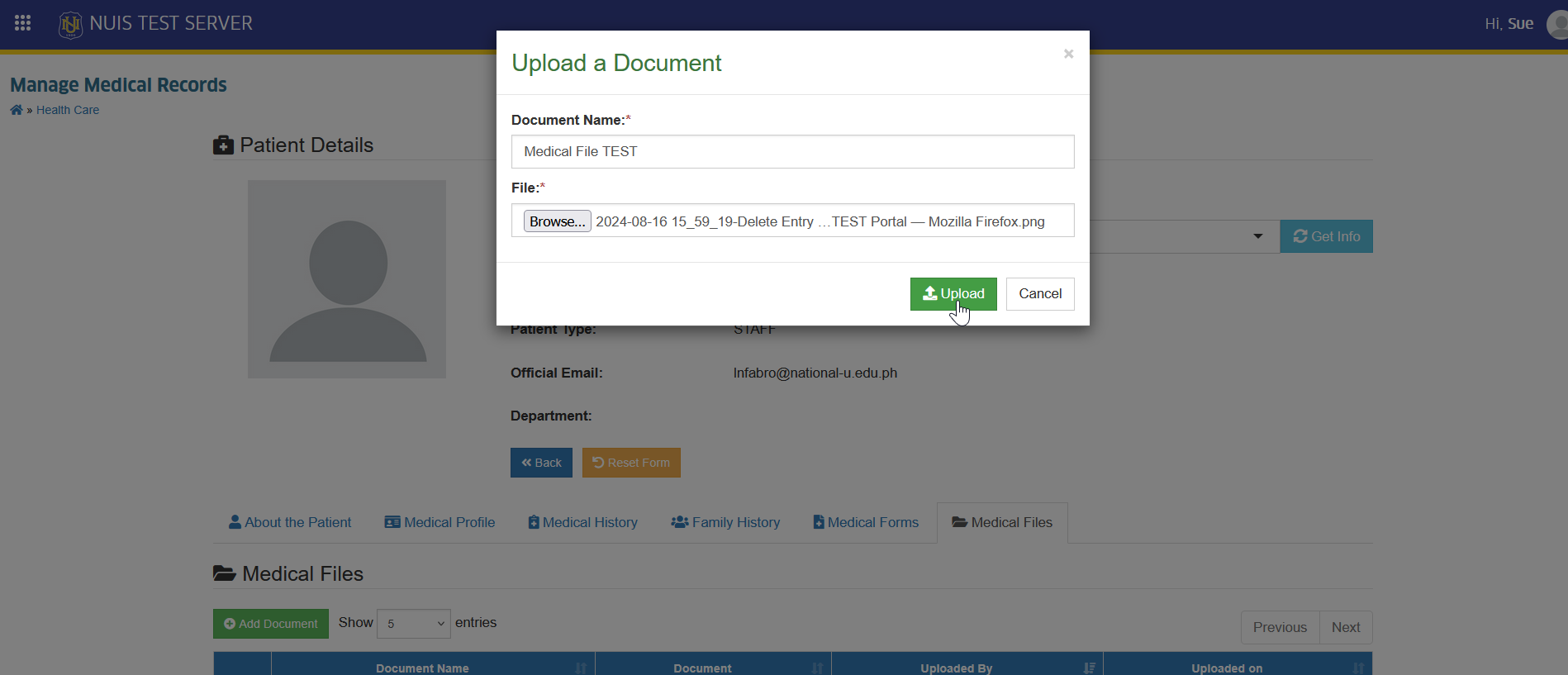1568x675 pixels.
Task: Open the Family History tab
Action: (x=725, y=522)
